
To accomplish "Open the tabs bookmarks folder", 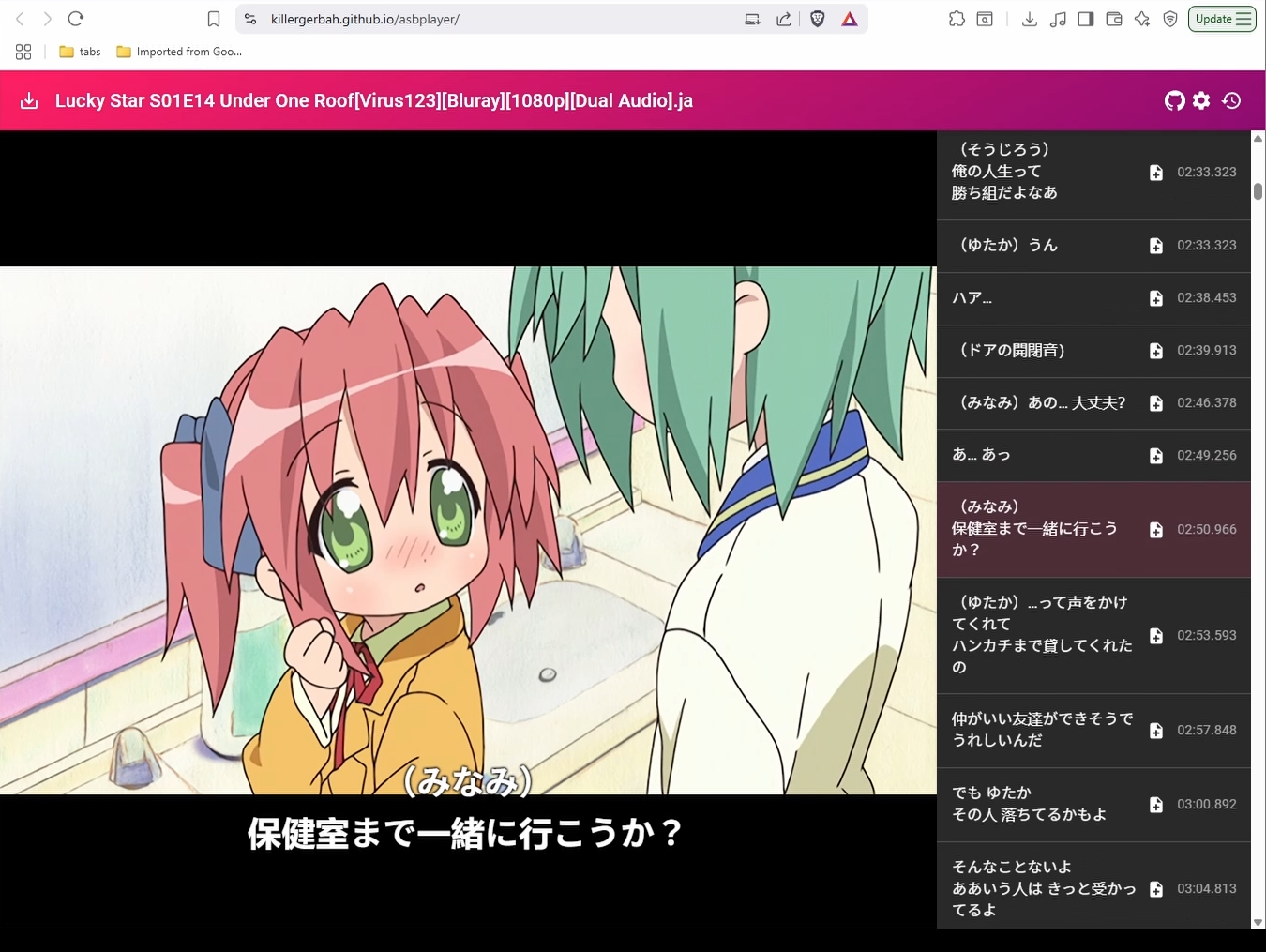I will 80,52.
